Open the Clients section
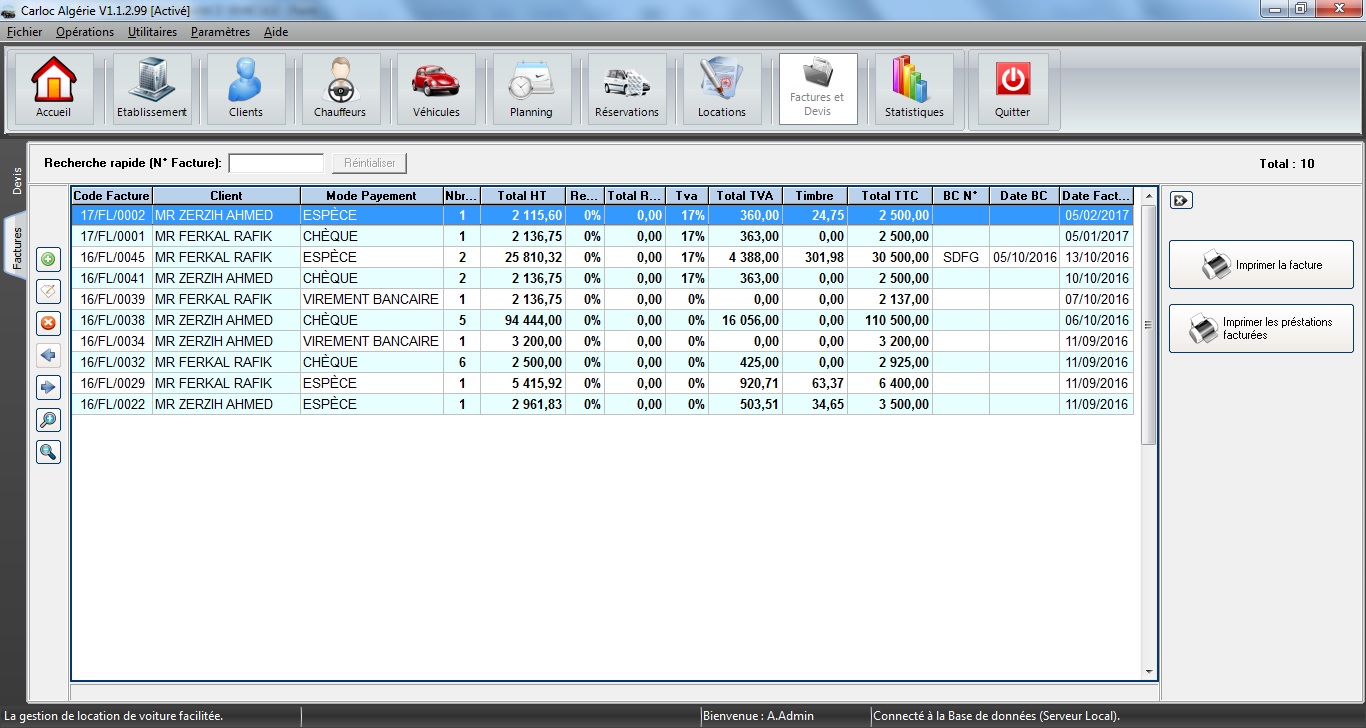The width and height of the screenshot is (1366, 728). pos(245,89)
